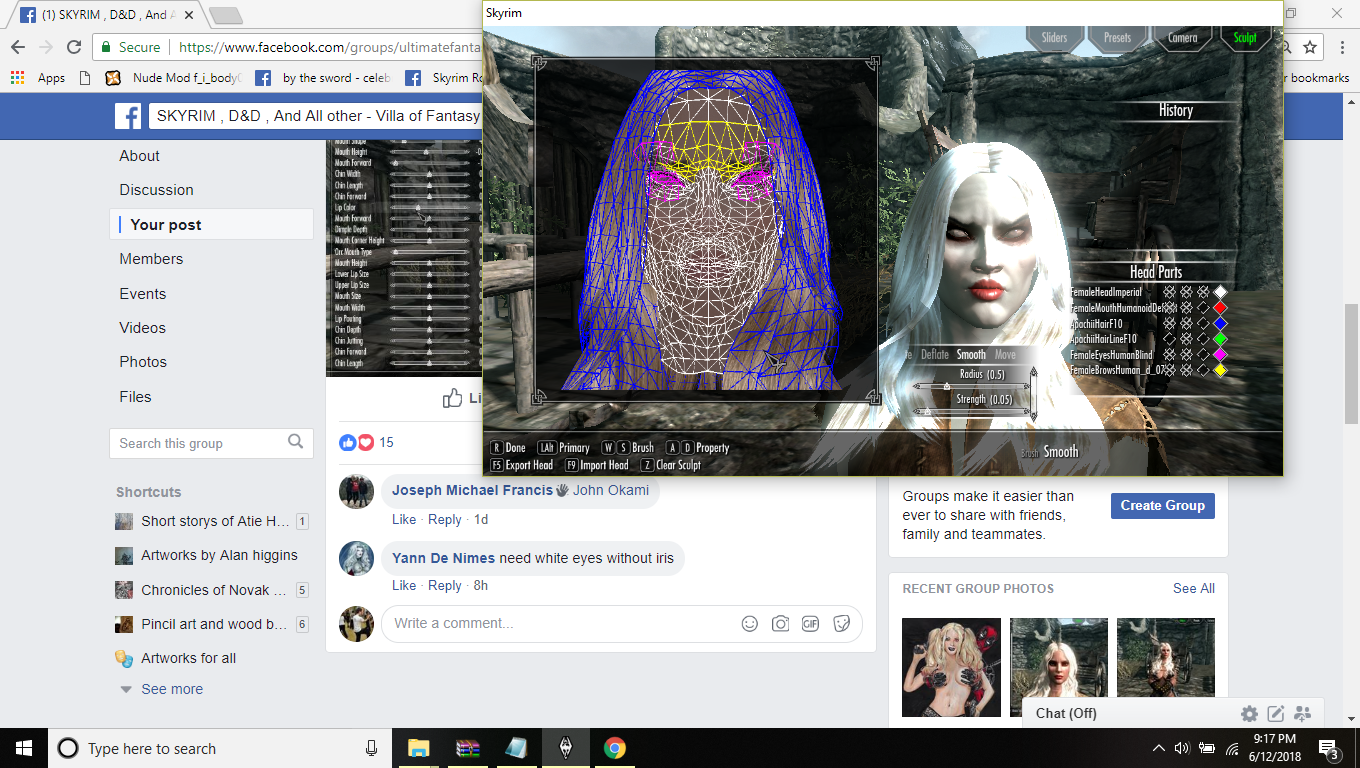This screenshot has height=768, width=1360.
Task: Click the GIF icon in comment box
Action: (811, 623)
